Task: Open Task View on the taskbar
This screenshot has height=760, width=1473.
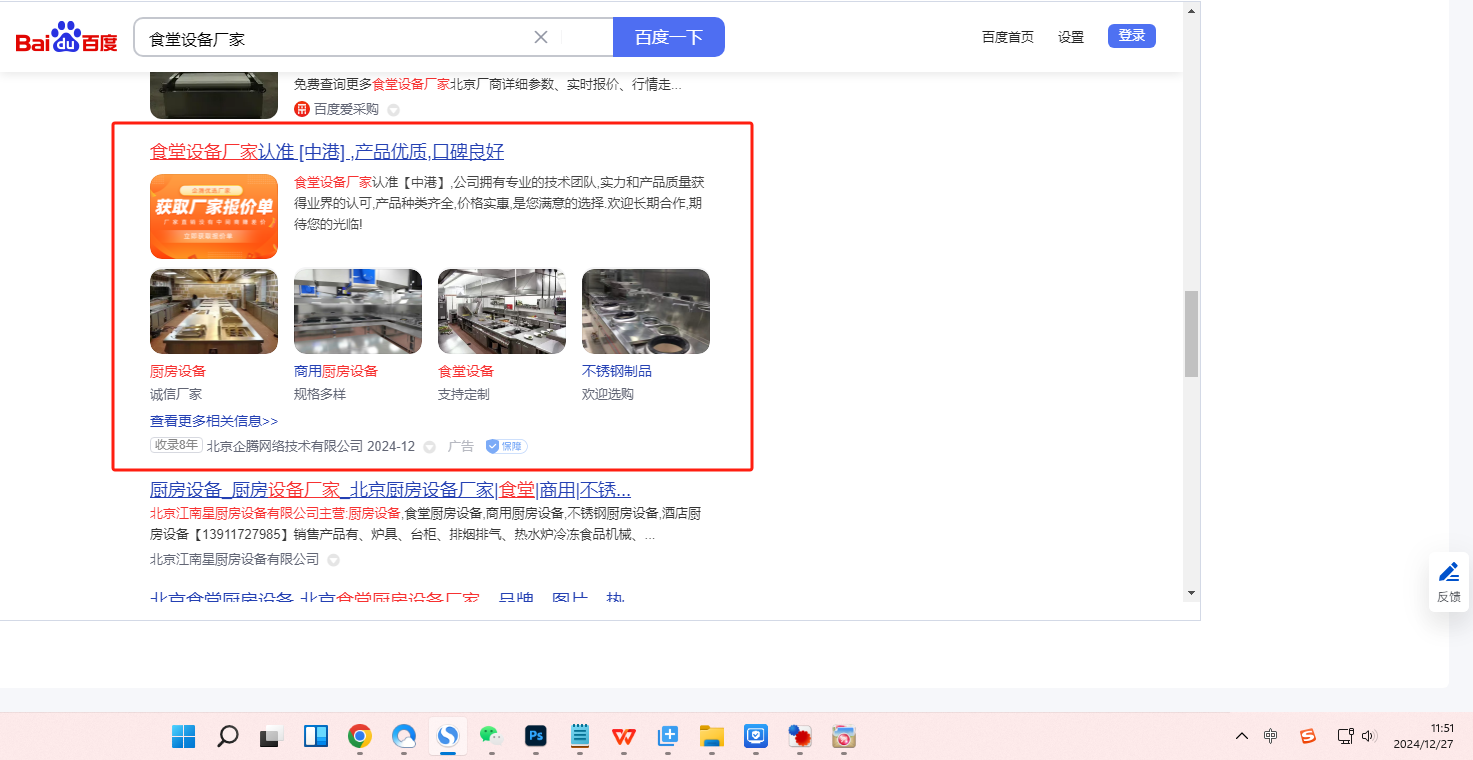Action: coord(271,737)
